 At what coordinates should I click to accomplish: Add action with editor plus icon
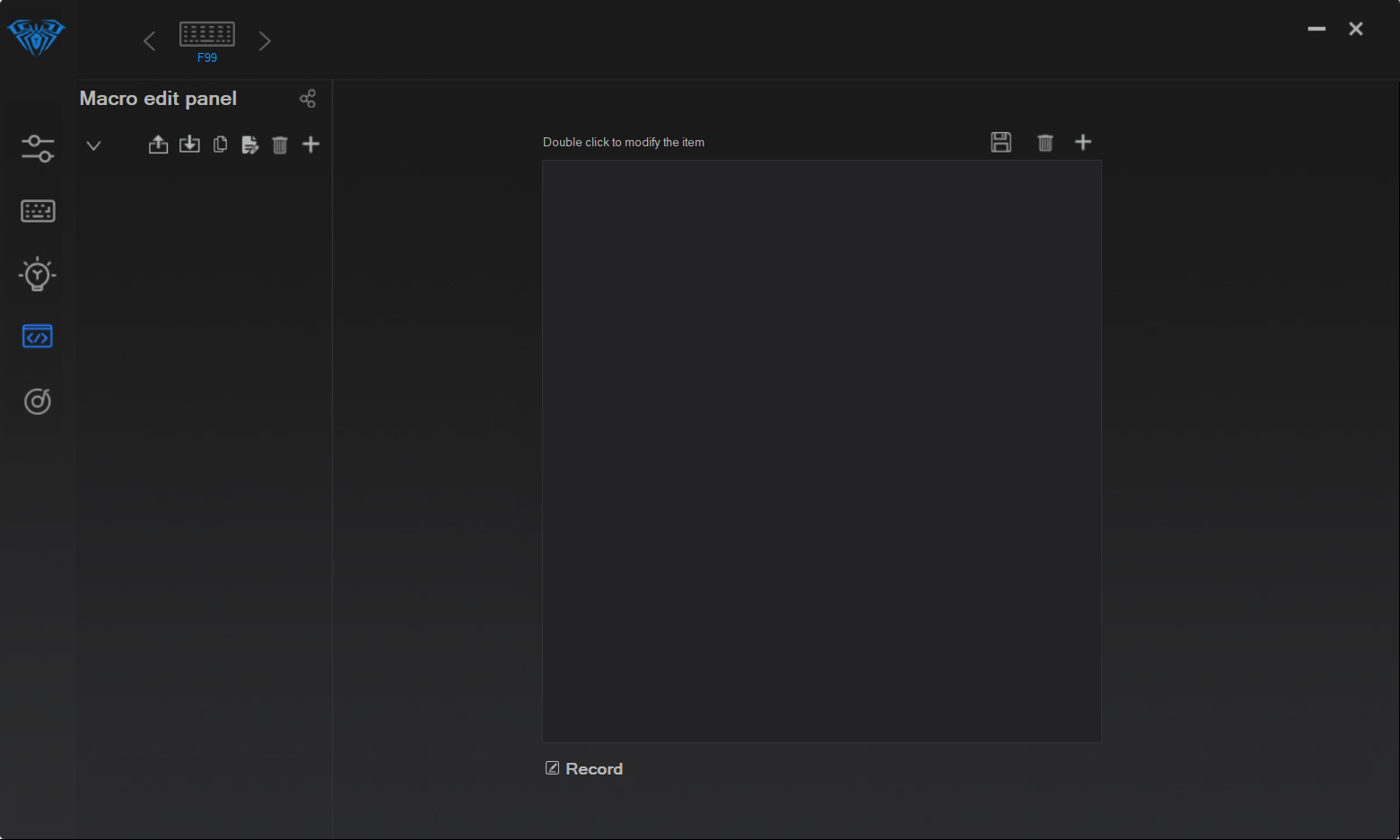pos(1083,142)
